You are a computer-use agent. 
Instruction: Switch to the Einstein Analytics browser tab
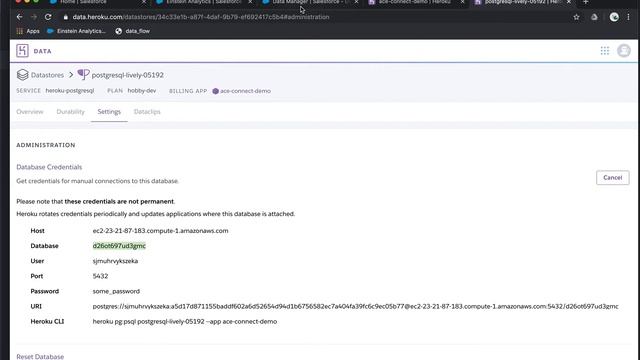pyautogui.click(x=204, y=2)
